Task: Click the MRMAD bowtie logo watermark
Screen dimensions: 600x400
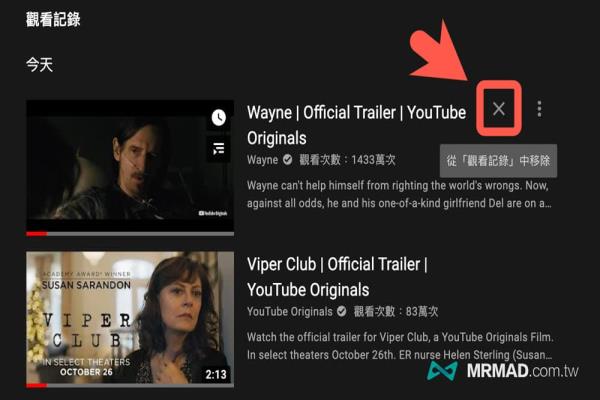Action: [442, 371]
